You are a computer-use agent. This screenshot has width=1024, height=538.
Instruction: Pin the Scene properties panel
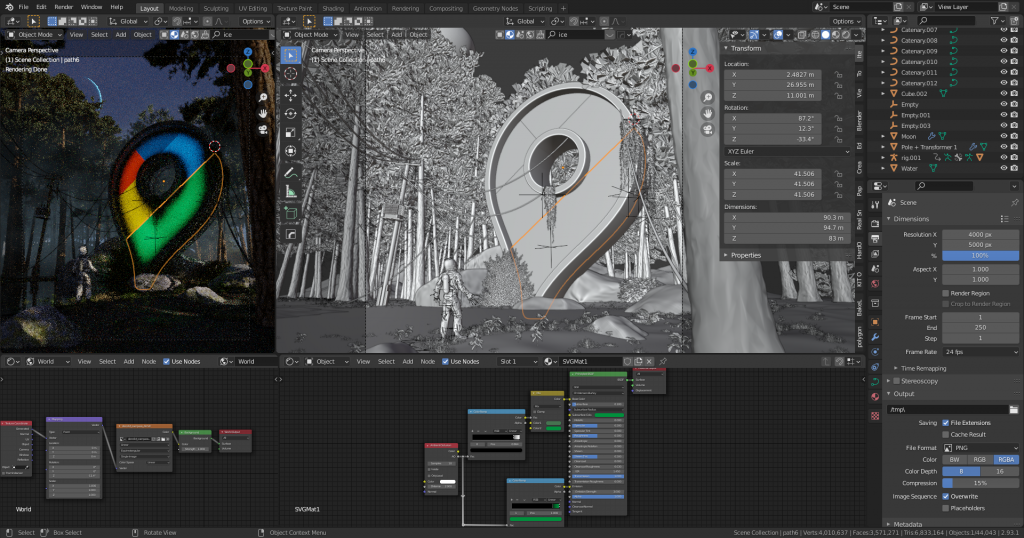click(x=1014, y=202)
